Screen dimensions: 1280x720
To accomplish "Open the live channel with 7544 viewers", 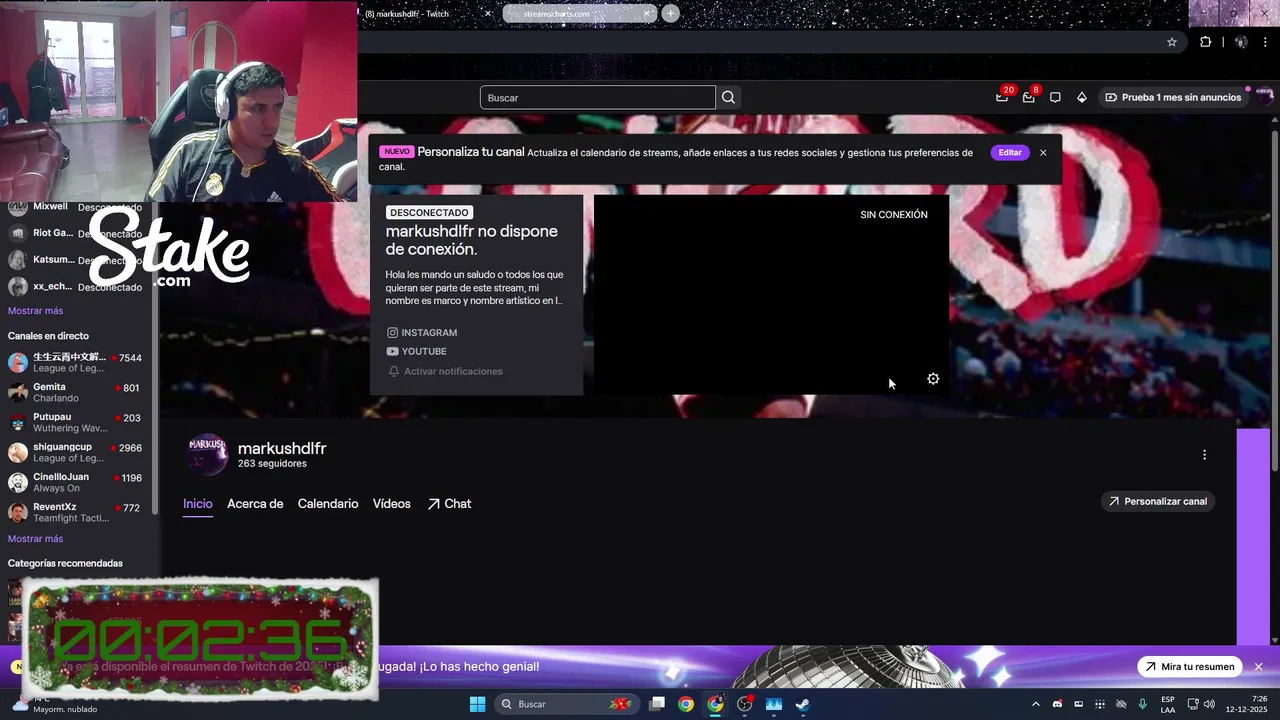I will [75, 362].
